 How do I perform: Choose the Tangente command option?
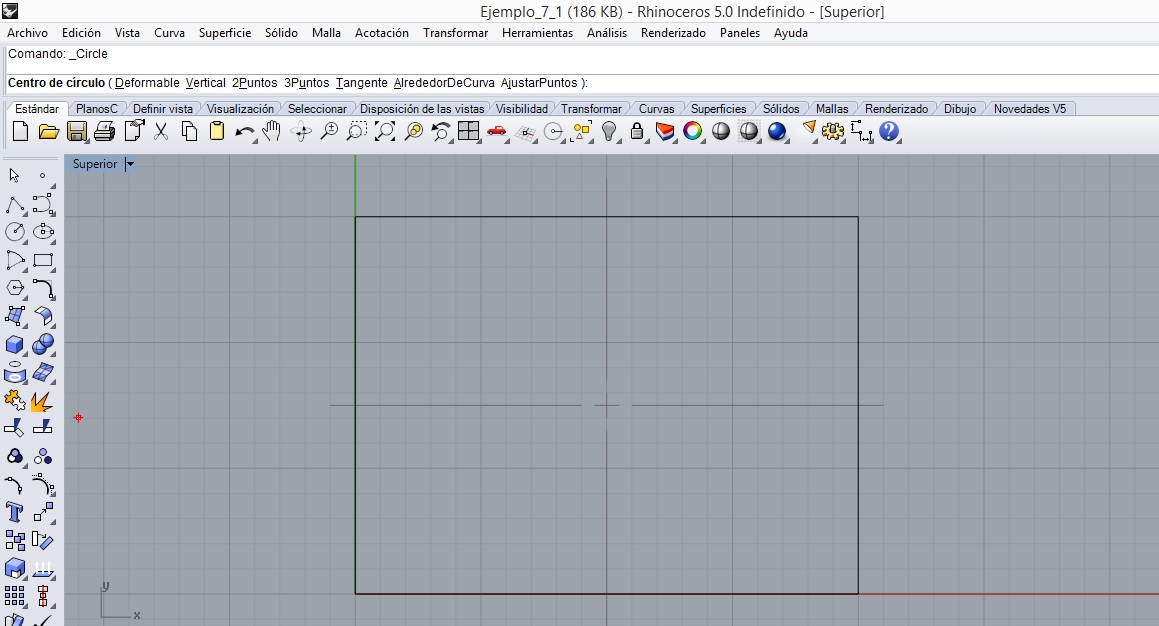[361, 83]
